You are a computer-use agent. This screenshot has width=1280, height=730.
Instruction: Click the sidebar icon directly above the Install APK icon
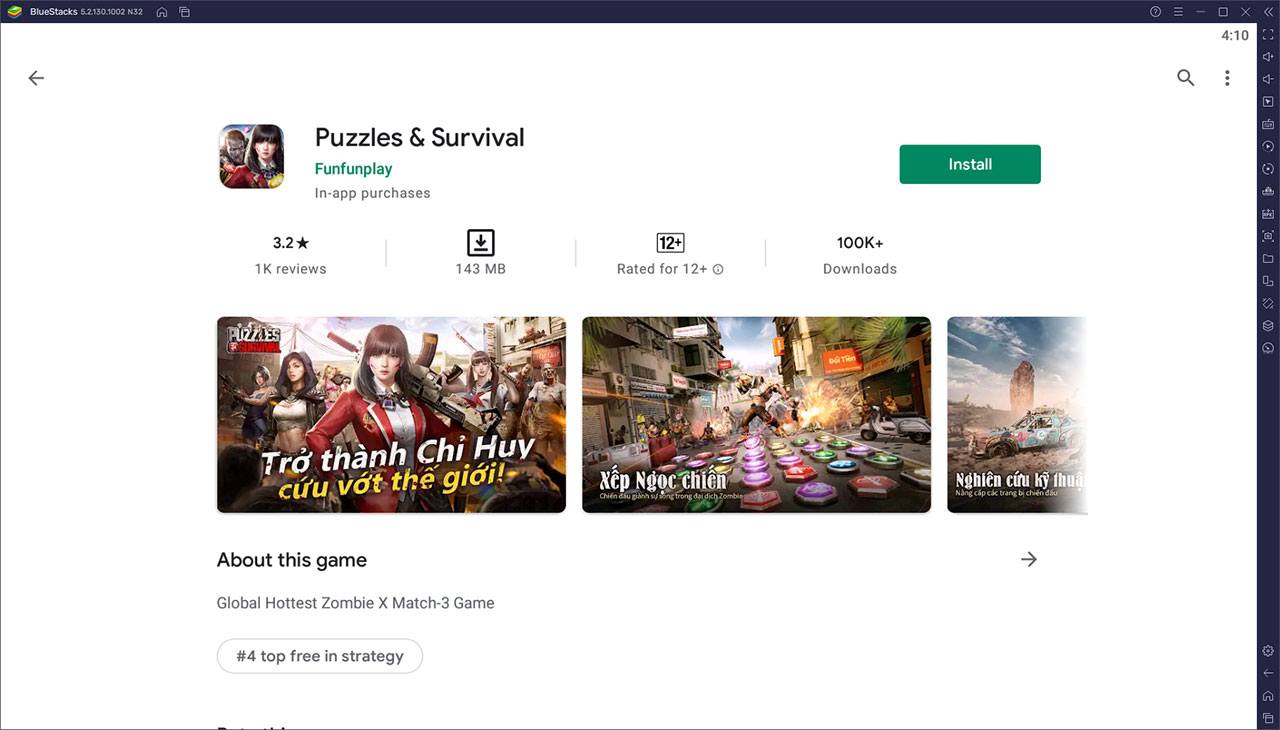[x=1268, y=191]
